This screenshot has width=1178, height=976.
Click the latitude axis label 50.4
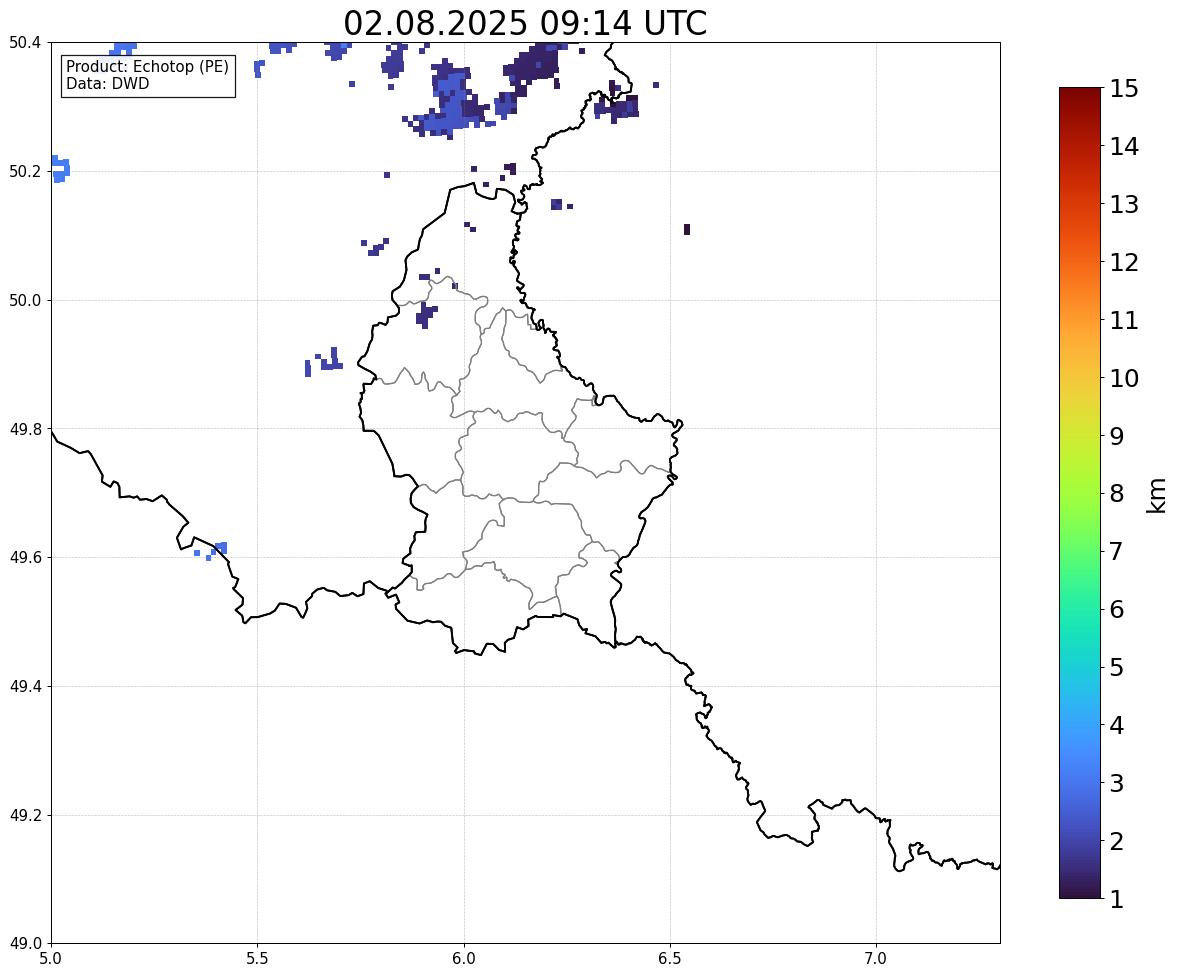click(25, 43)
